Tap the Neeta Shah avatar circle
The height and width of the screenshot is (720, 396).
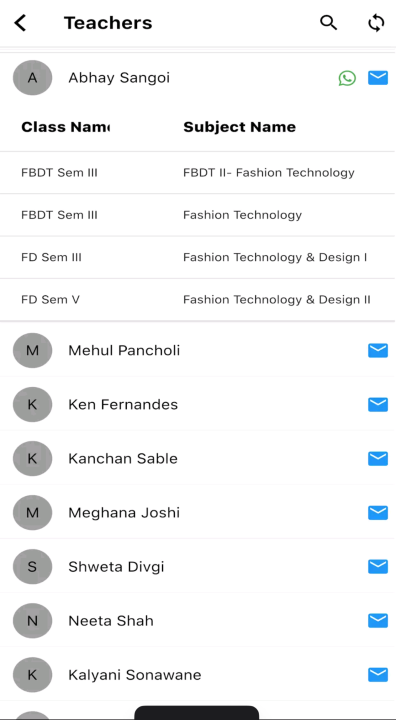coord(32,620)
